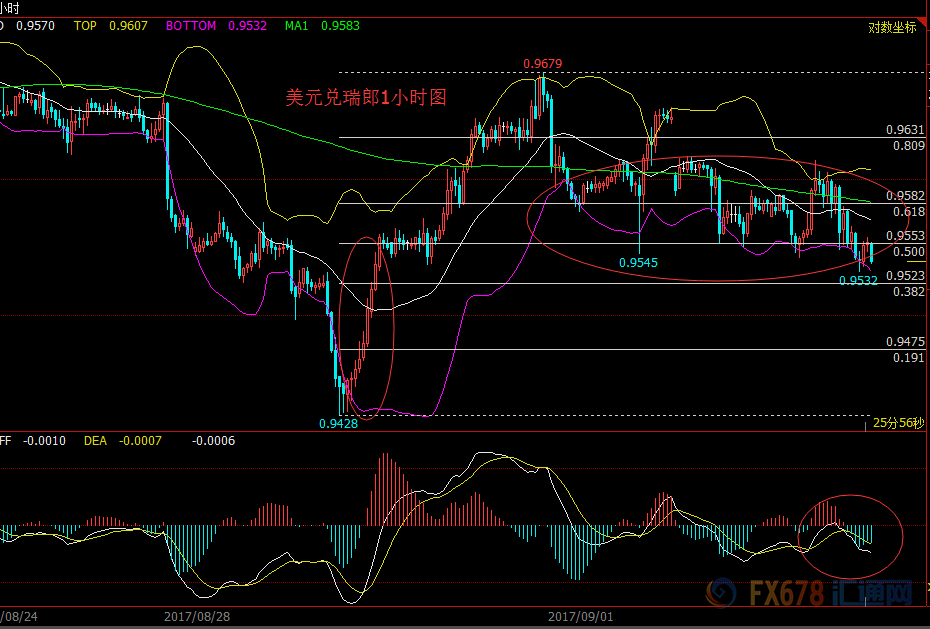
Task: Click the 0.9545 low price label
Action: coord(638,262)
